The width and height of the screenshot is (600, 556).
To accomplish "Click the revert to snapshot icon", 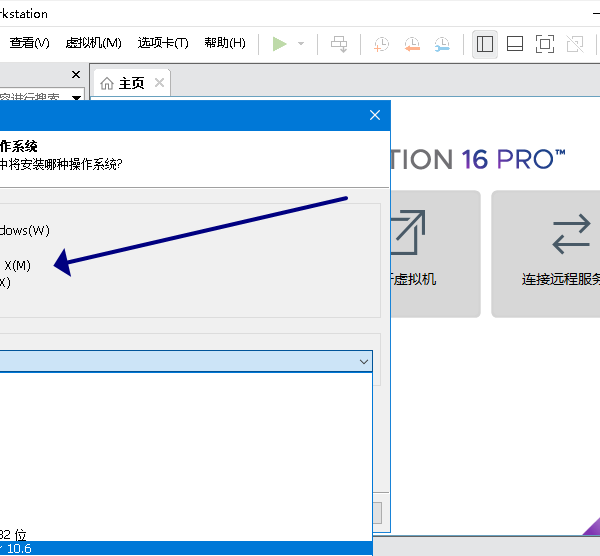I will pos(412,43).
